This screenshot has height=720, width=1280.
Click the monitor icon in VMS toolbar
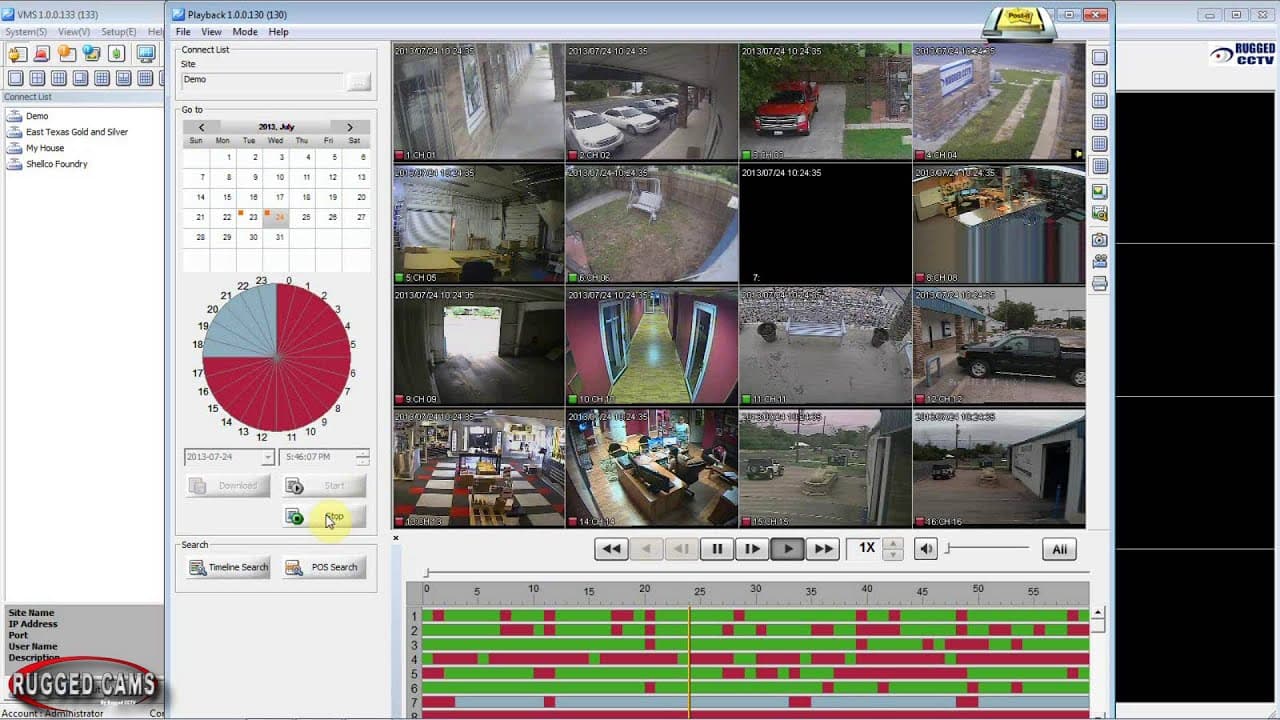point(146,53)
